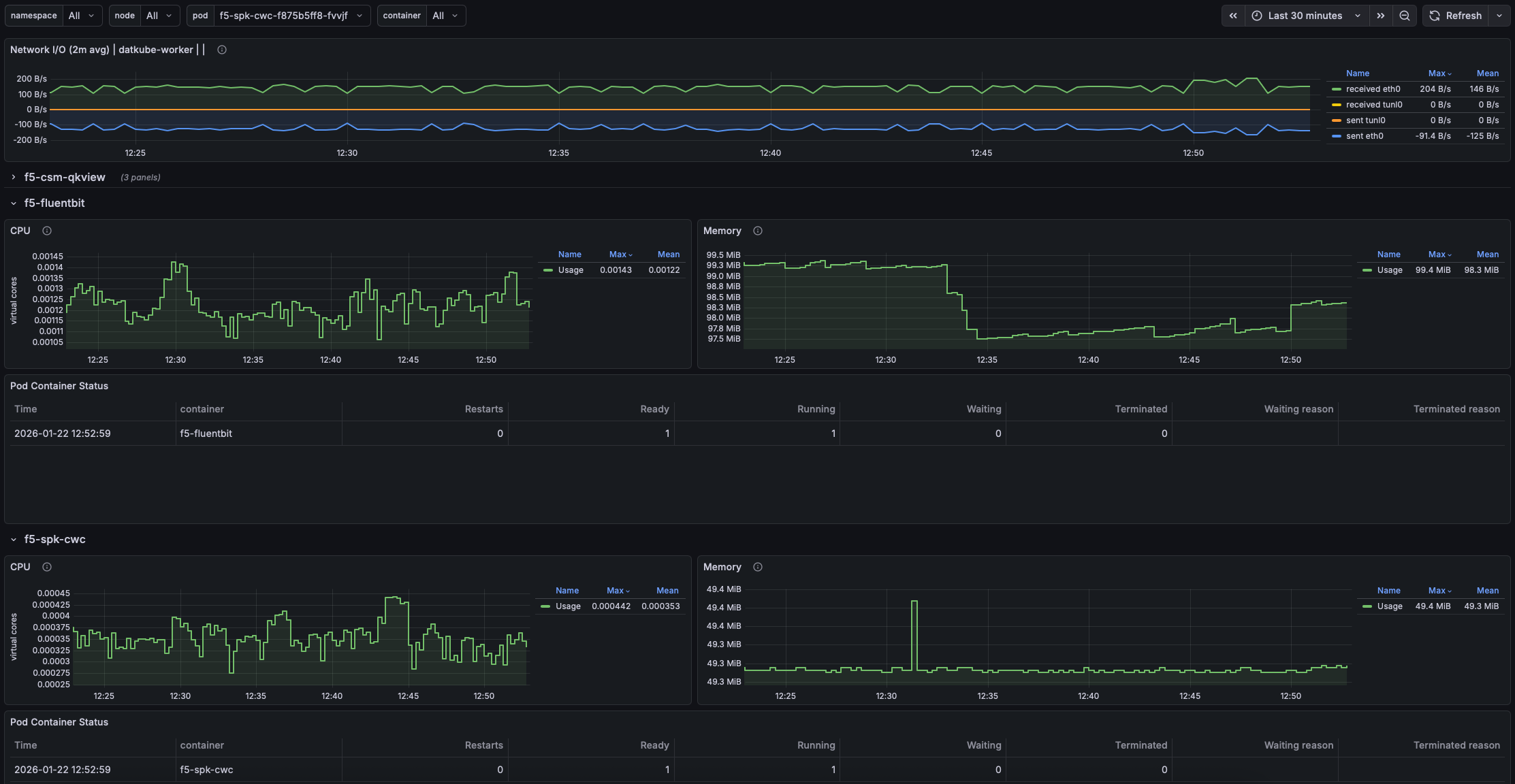Click Terminated reason header in f5-spk-cwc table

(x=1456, y=745)
